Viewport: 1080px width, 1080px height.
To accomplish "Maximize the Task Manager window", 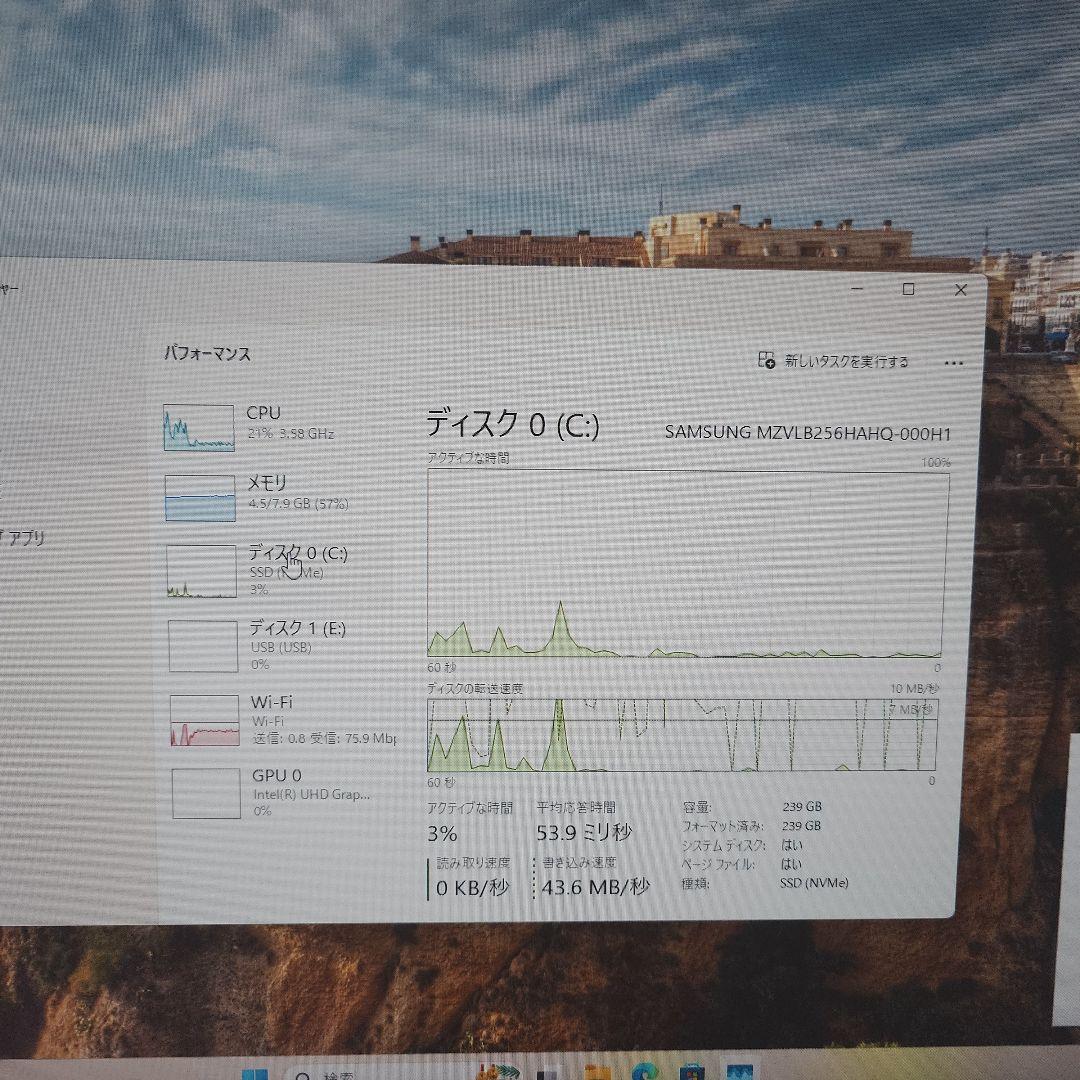I will coord(908,290).
